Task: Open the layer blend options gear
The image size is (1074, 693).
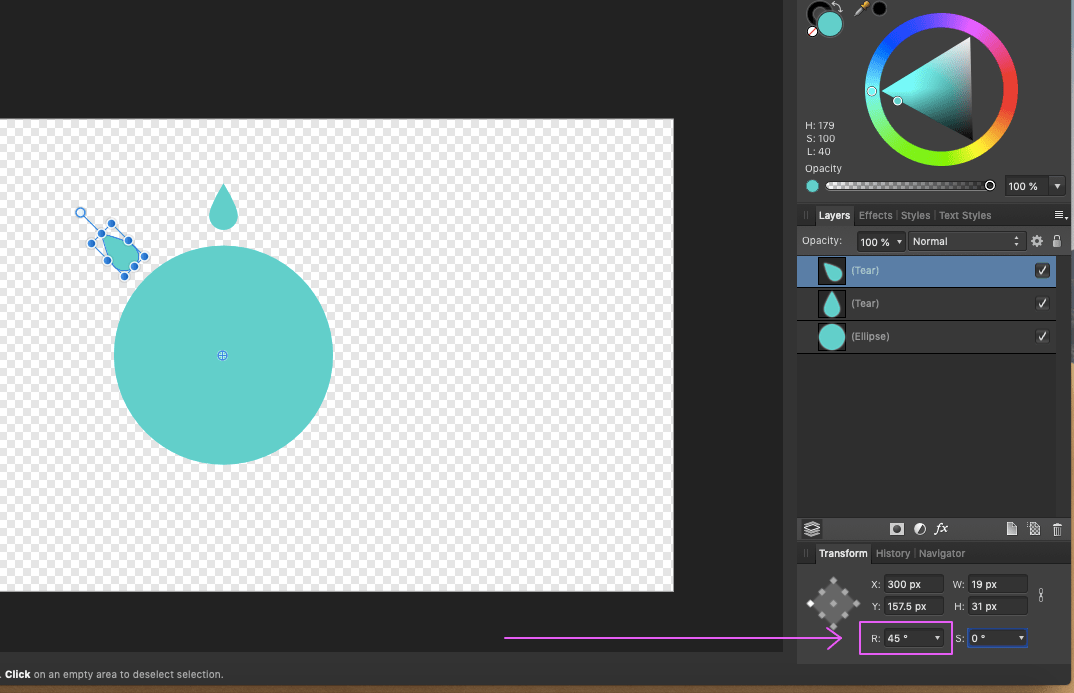Action: pos(1037,241)
